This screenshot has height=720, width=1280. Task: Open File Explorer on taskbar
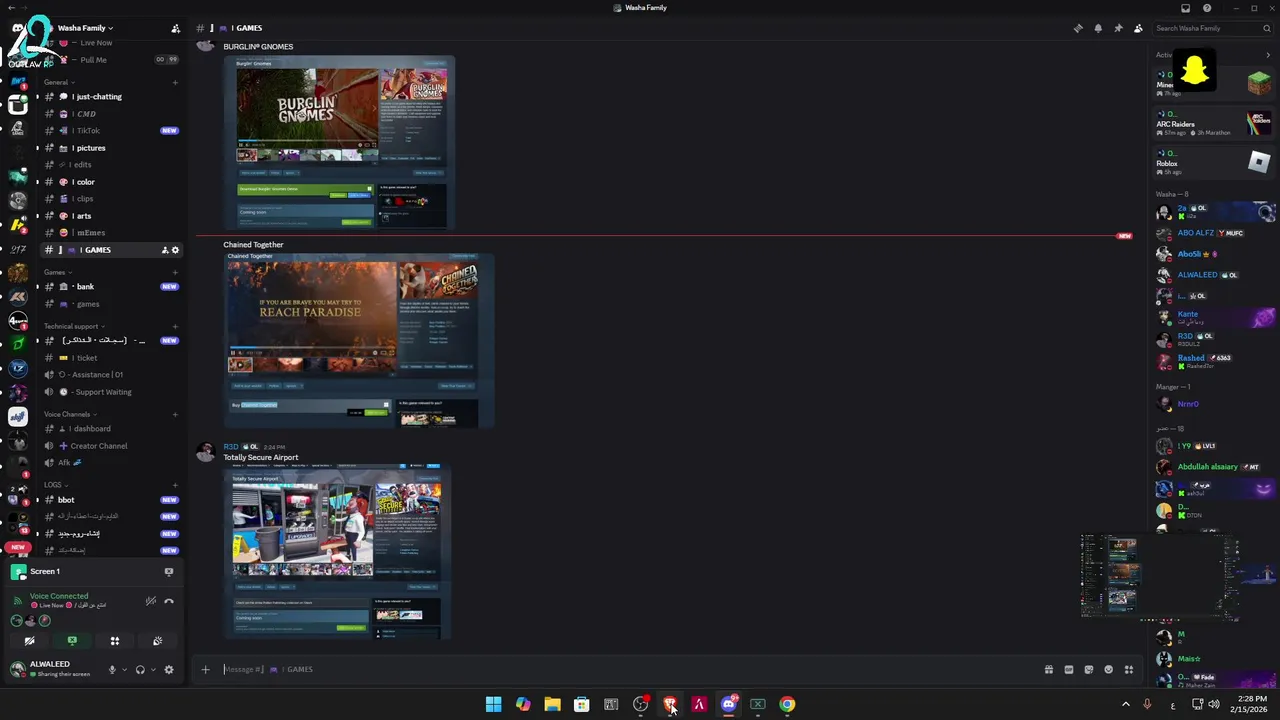coord(552,704)
